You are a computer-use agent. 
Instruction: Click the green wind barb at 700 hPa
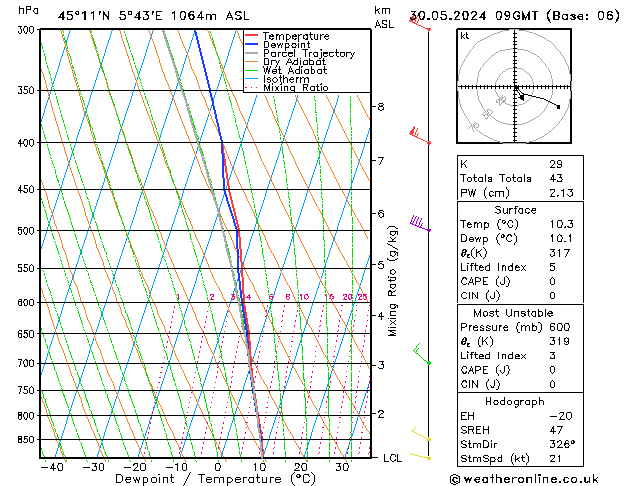pyautogui.click(x=422, y=354)
